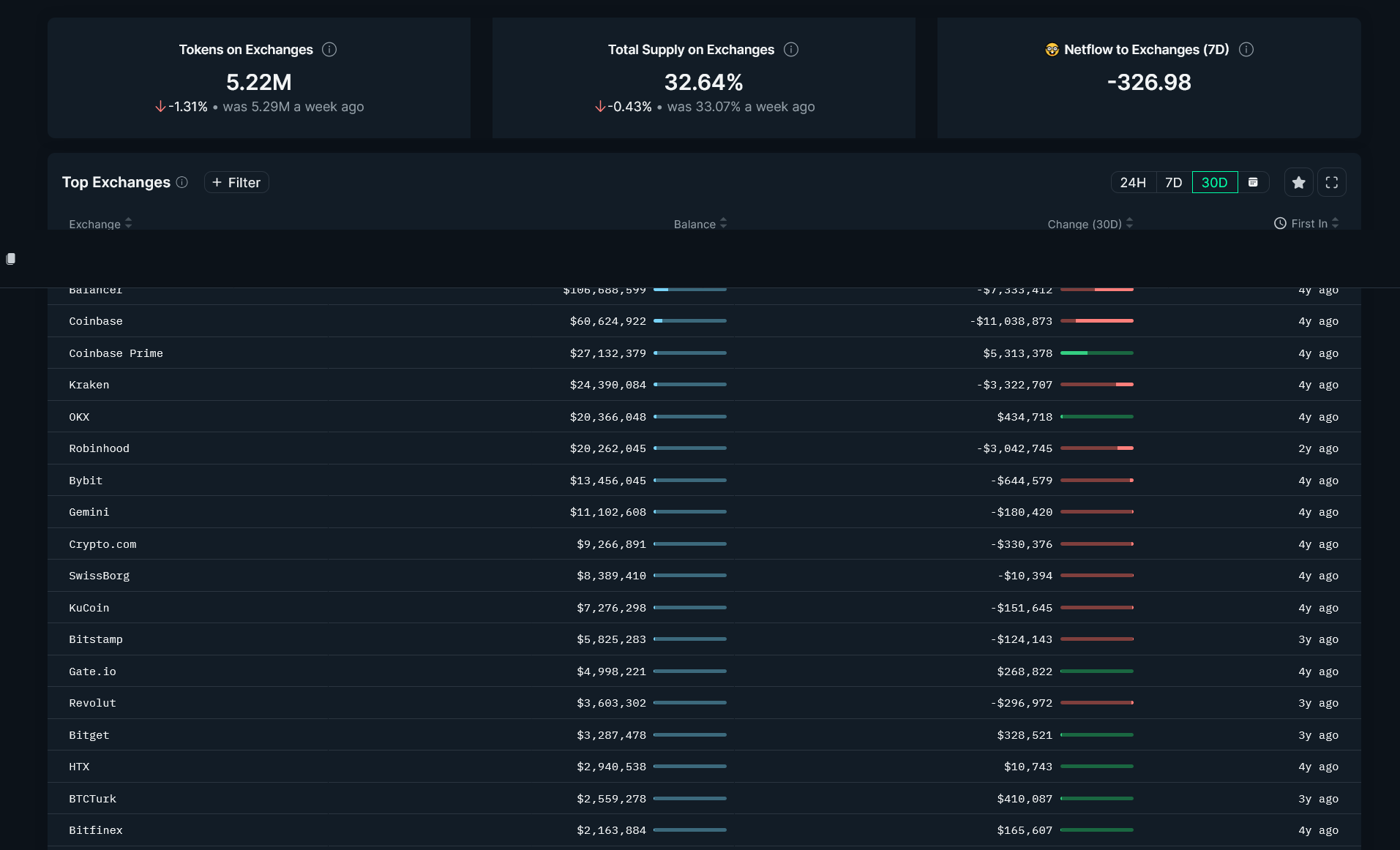Click the small clipboard icon at left edge
Screen dimensions: 1400x850
[11, 259]
